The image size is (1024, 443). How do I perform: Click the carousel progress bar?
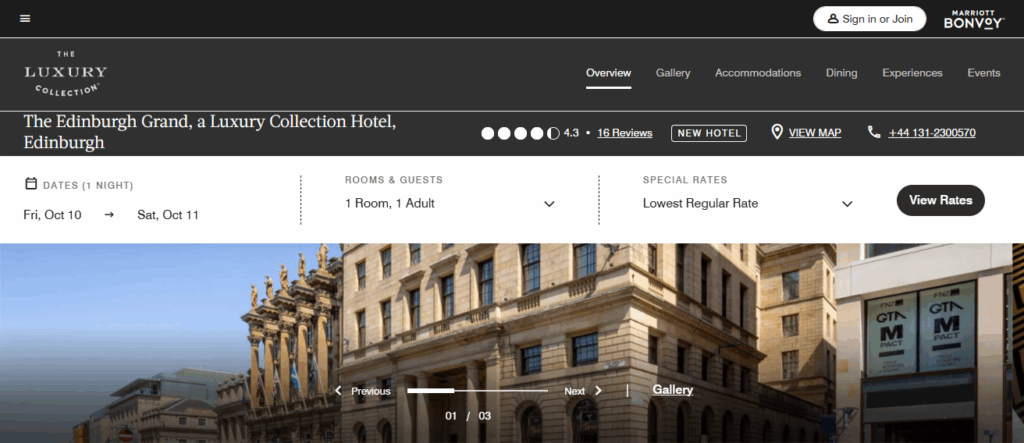coord(477,391)
